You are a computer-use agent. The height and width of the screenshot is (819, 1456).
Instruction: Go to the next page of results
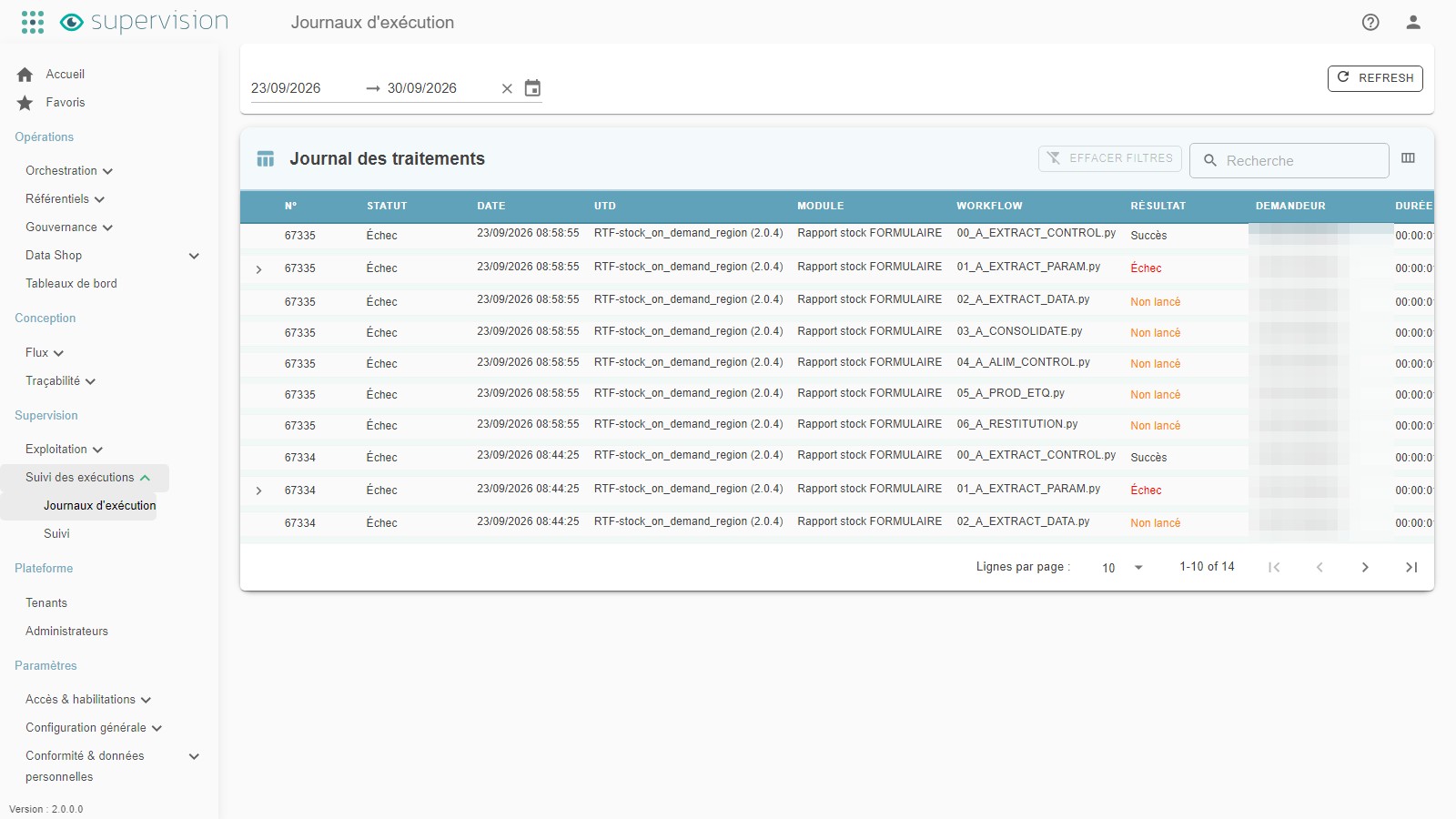[x=1365, y=567]
